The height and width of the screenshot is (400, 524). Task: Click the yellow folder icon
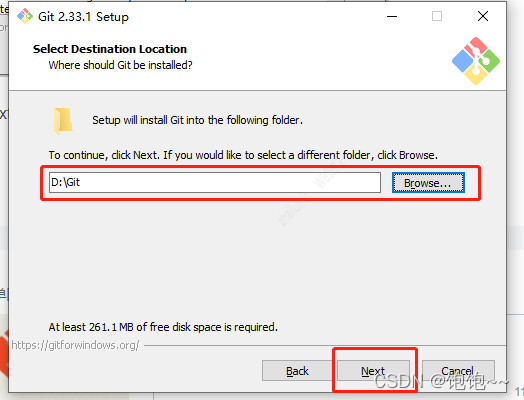63,121
